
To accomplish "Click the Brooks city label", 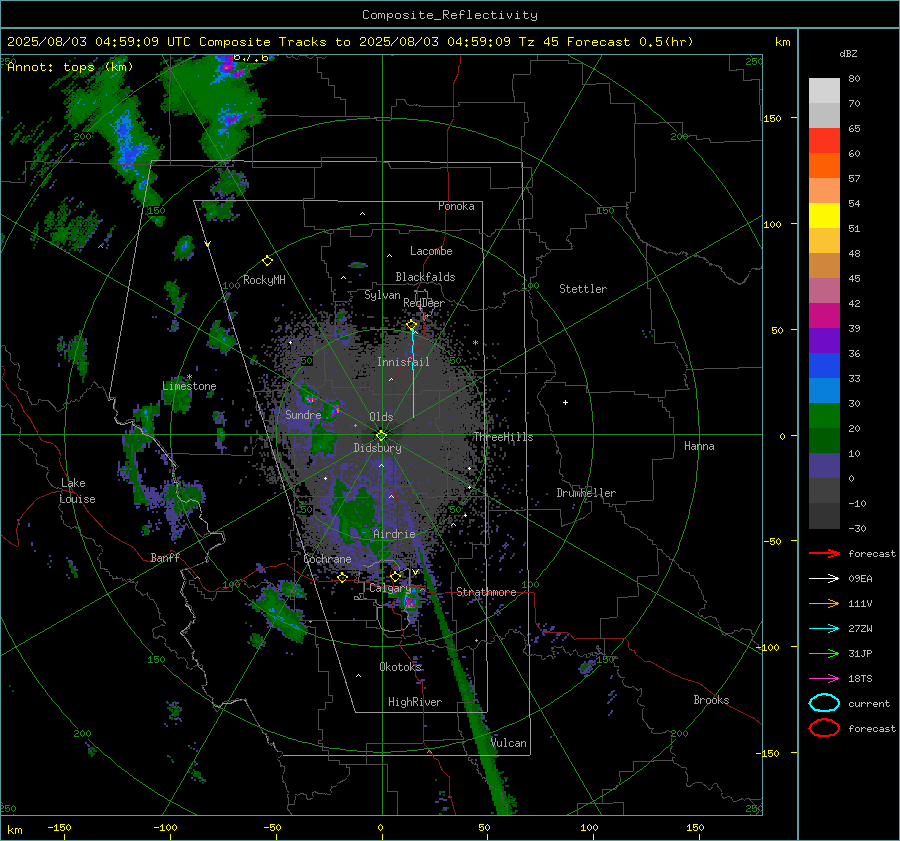I will click(711, 700).
